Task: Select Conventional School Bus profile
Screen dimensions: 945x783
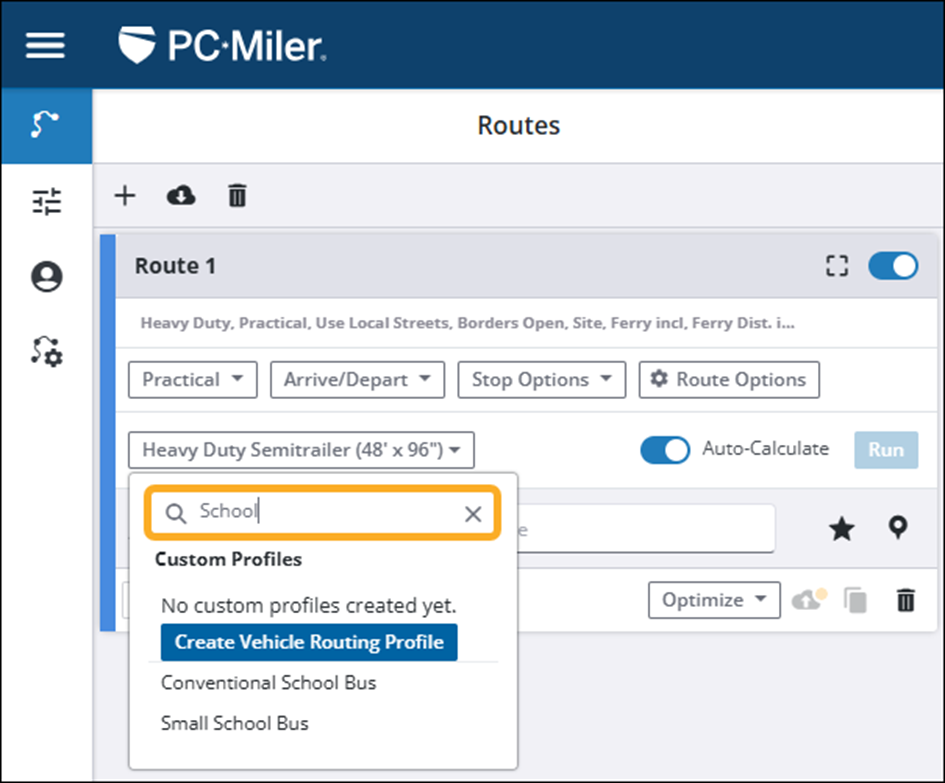Action: pyautogui.click(x=269, y=683)
